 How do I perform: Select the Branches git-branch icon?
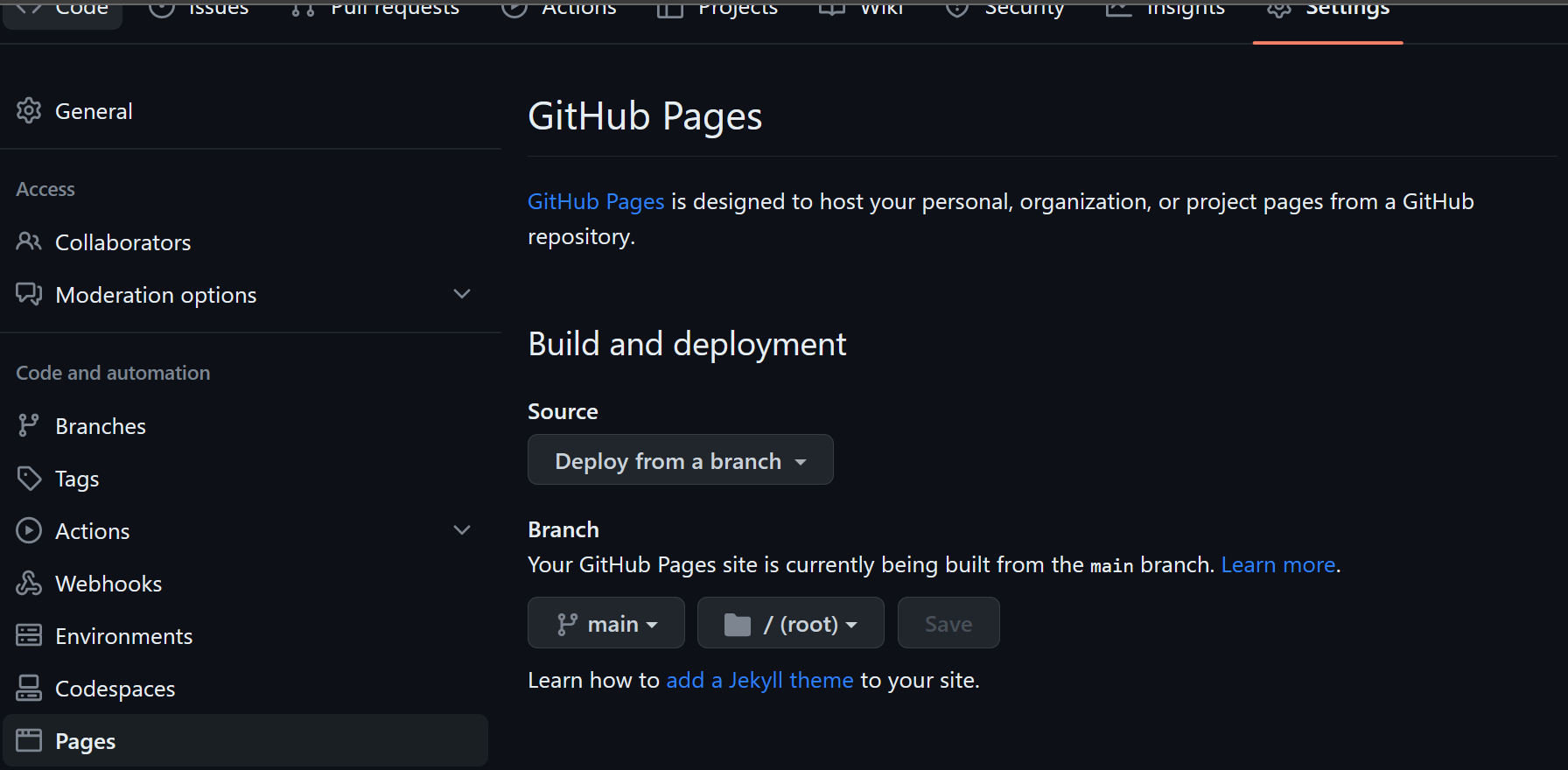pyautogui.click(x=29, y=425)
